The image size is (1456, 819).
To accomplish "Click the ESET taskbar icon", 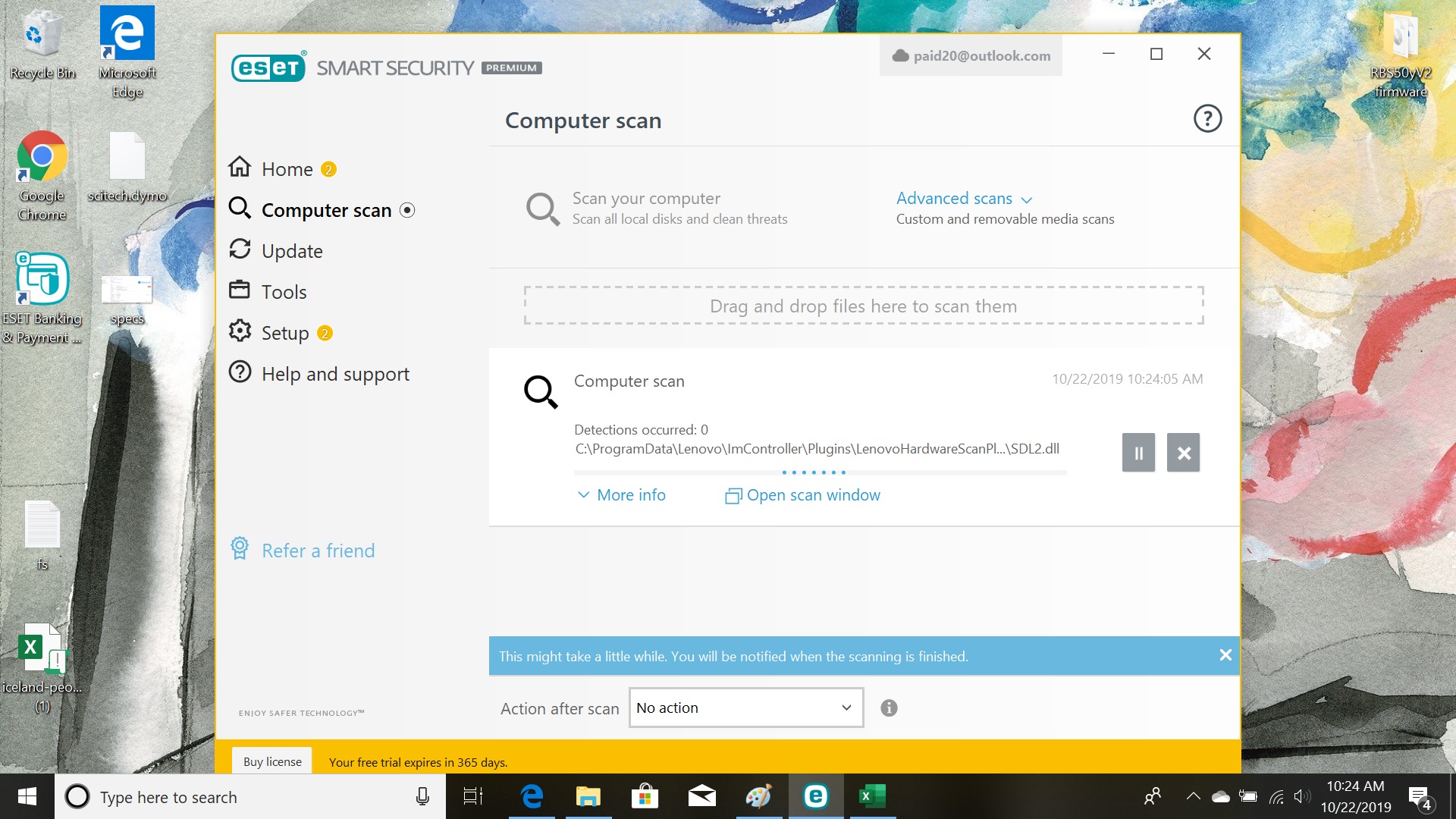I will pos(816,796).
